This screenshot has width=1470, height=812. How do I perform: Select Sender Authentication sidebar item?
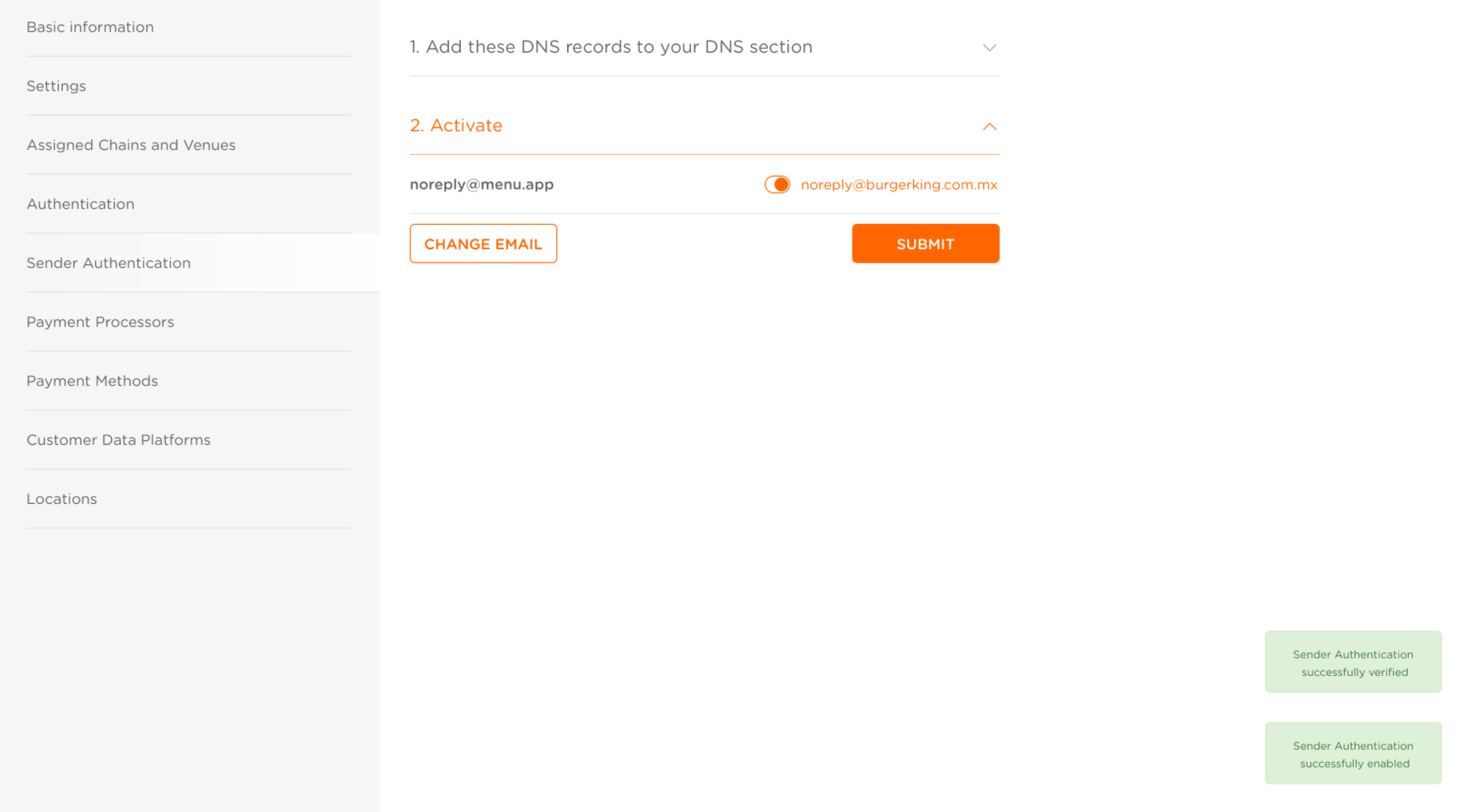pos(109,263)
